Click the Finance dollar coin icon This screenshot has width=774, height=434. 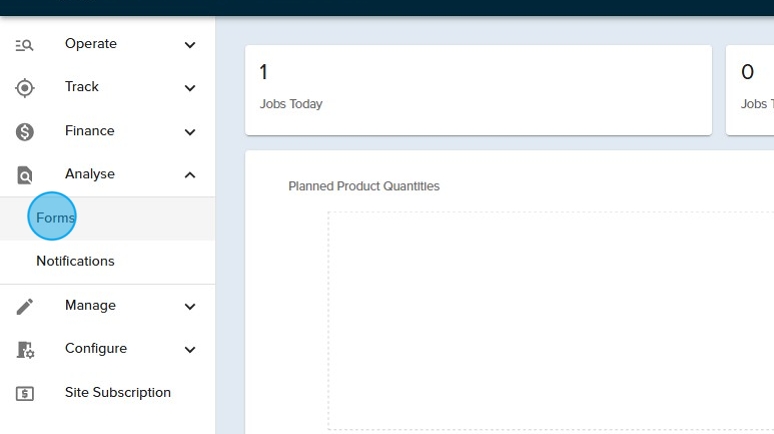pyautogui.click(x=25, y=132)
